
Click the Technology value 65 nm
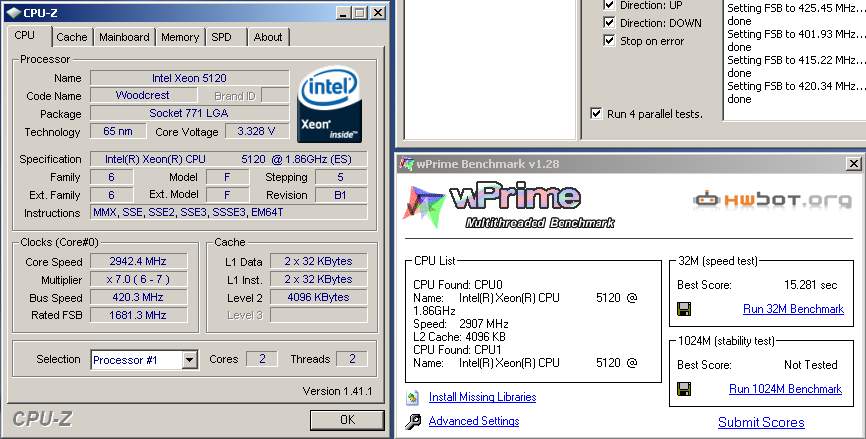point(118,131)
